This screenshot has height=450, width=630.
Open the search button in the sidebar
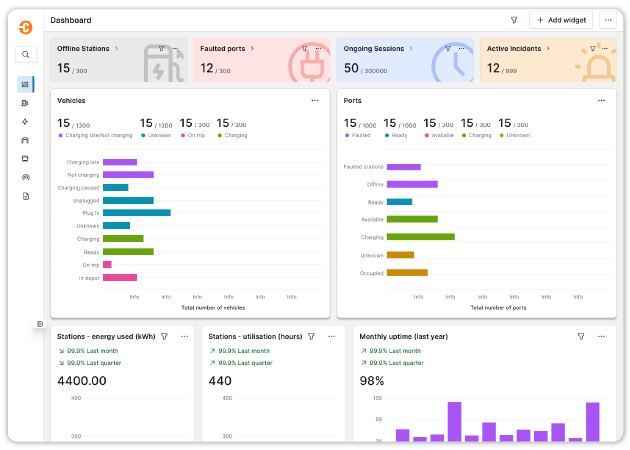[x=25, y=55]
